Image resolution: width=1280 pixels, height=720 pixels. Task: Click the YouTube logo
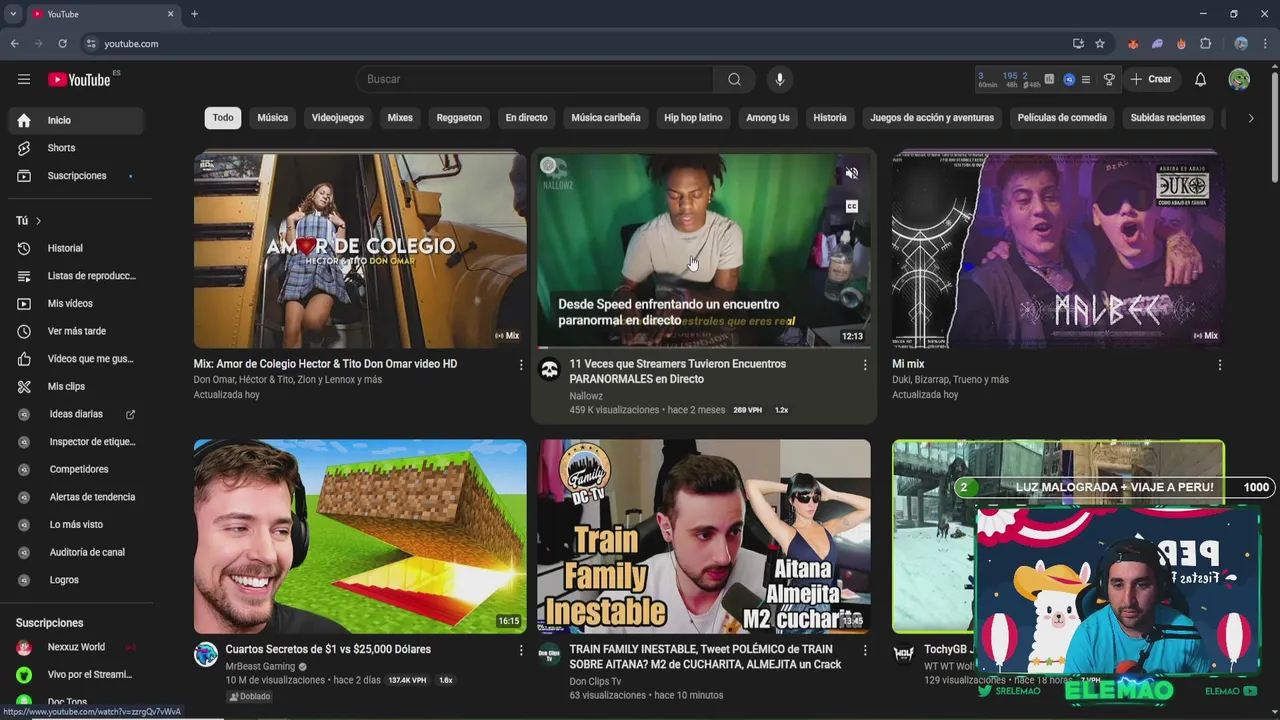80,80
